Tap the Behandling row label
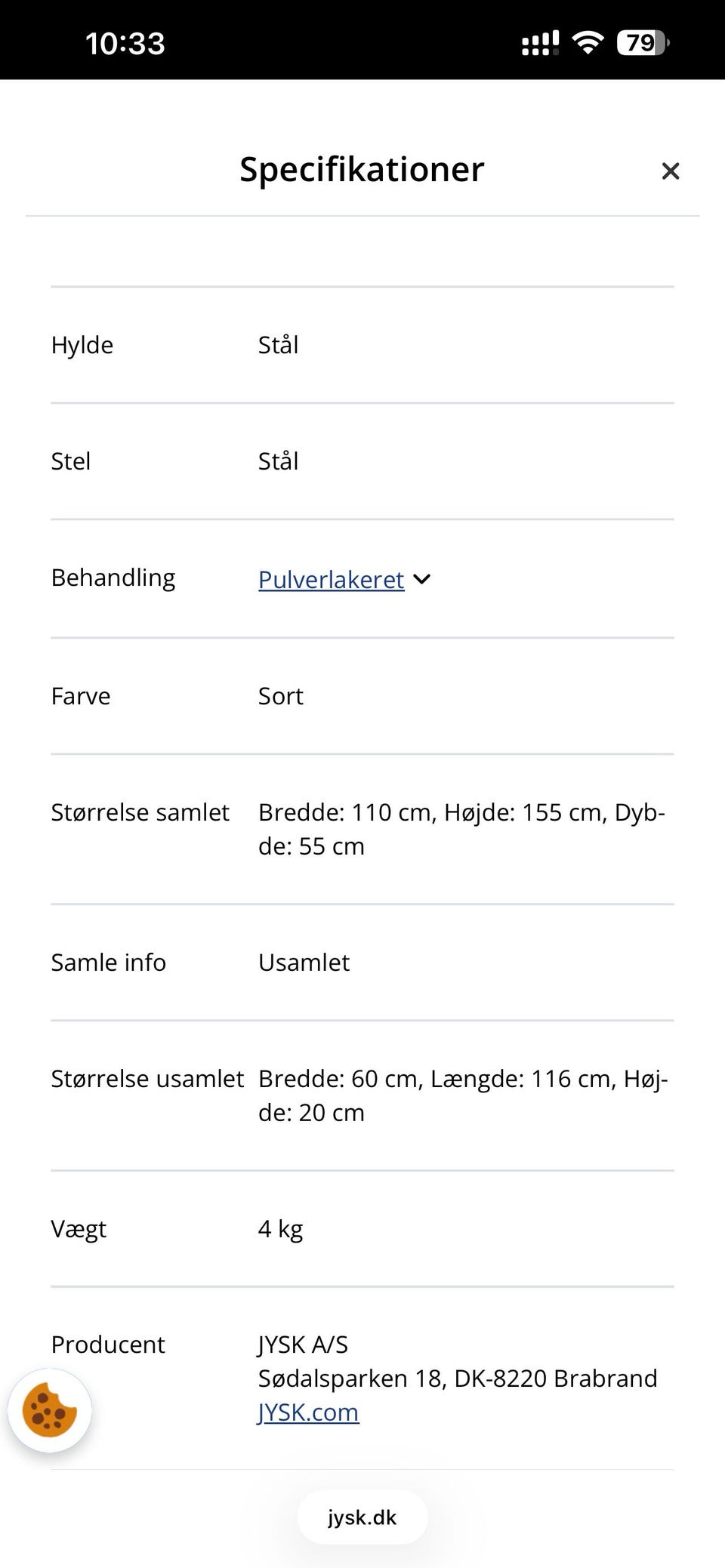Image resolution: width=725 pixels, height=1568 pixels. [x=113, y=578]
